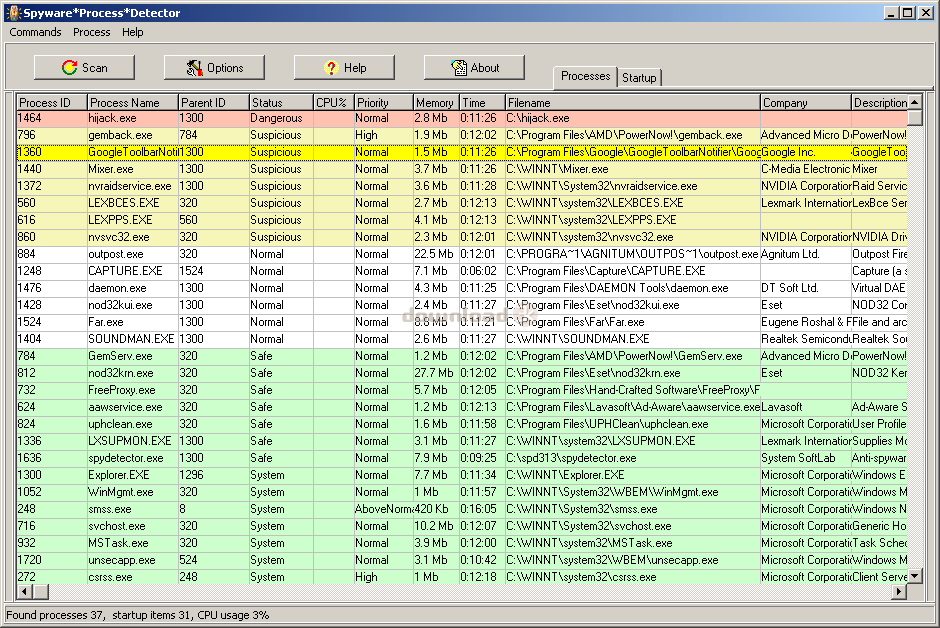The width and height of the screenshot is (940, 628).
Task: Click the vertical scrollbar down arrow
Action: 915,576
